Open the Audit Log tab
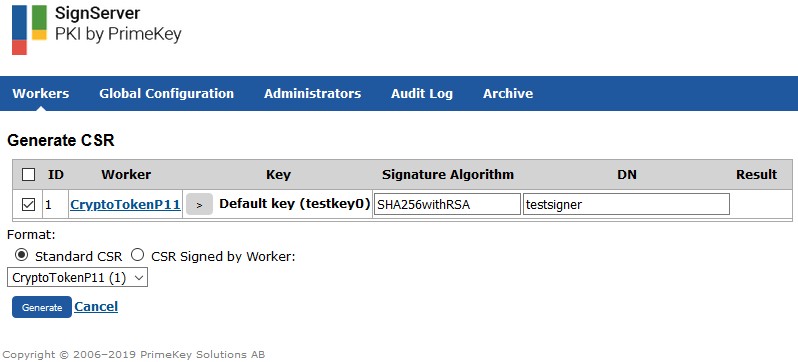798x362 pixels. (422, 94)
